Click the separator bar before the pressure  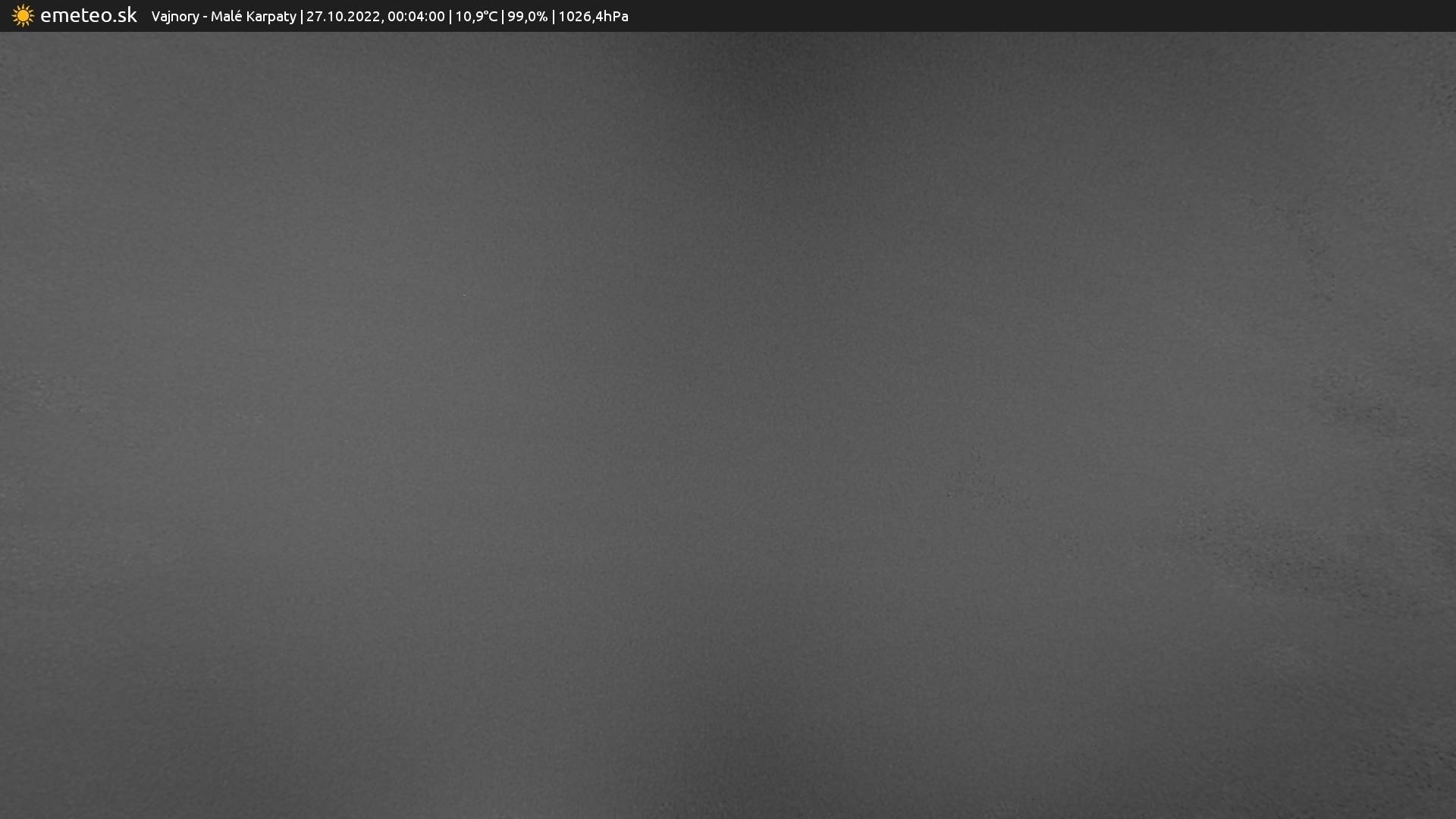[553, 17]
